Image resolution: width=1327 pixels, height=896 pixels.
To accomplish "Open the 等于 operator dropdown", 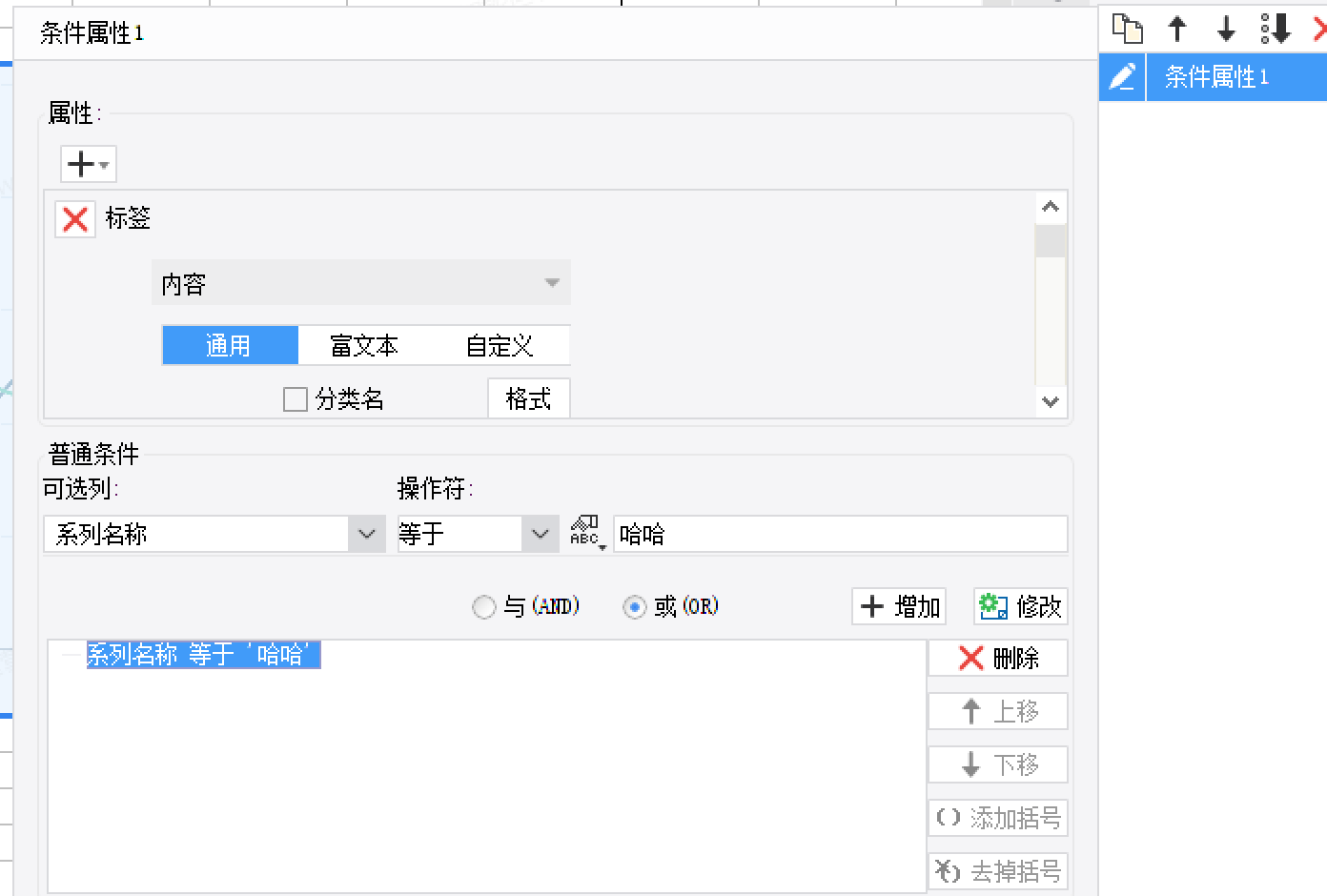I will pyautogui.click(x=540, y=534).
